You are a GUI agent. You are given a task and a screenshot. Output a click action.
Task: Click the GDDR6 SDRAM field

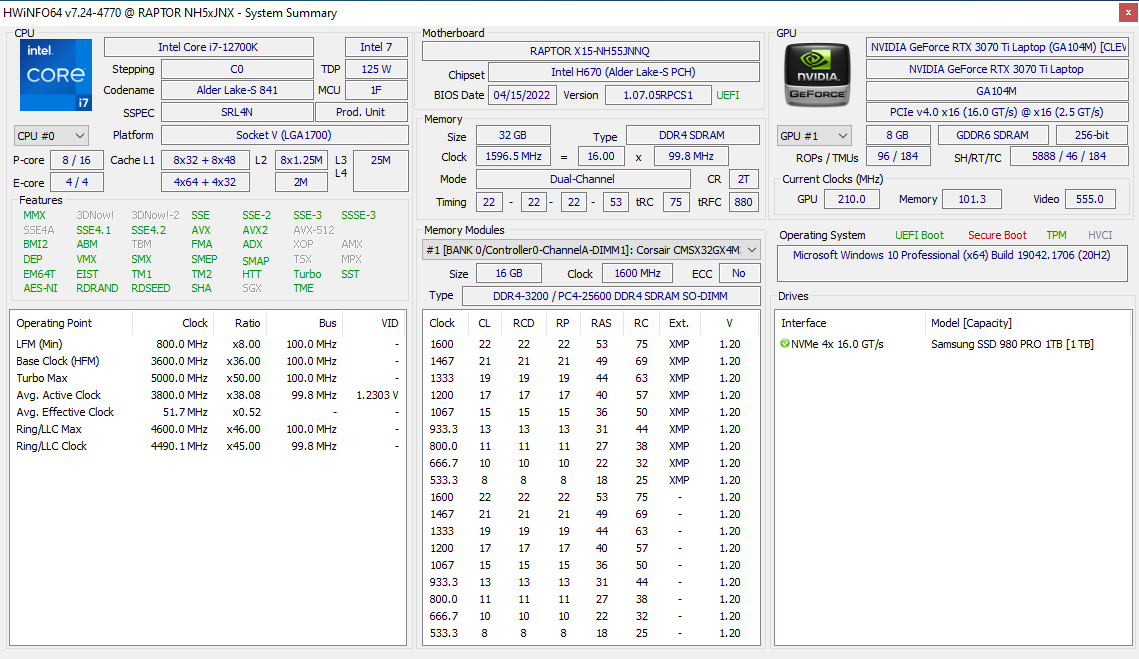coord(992,135)
